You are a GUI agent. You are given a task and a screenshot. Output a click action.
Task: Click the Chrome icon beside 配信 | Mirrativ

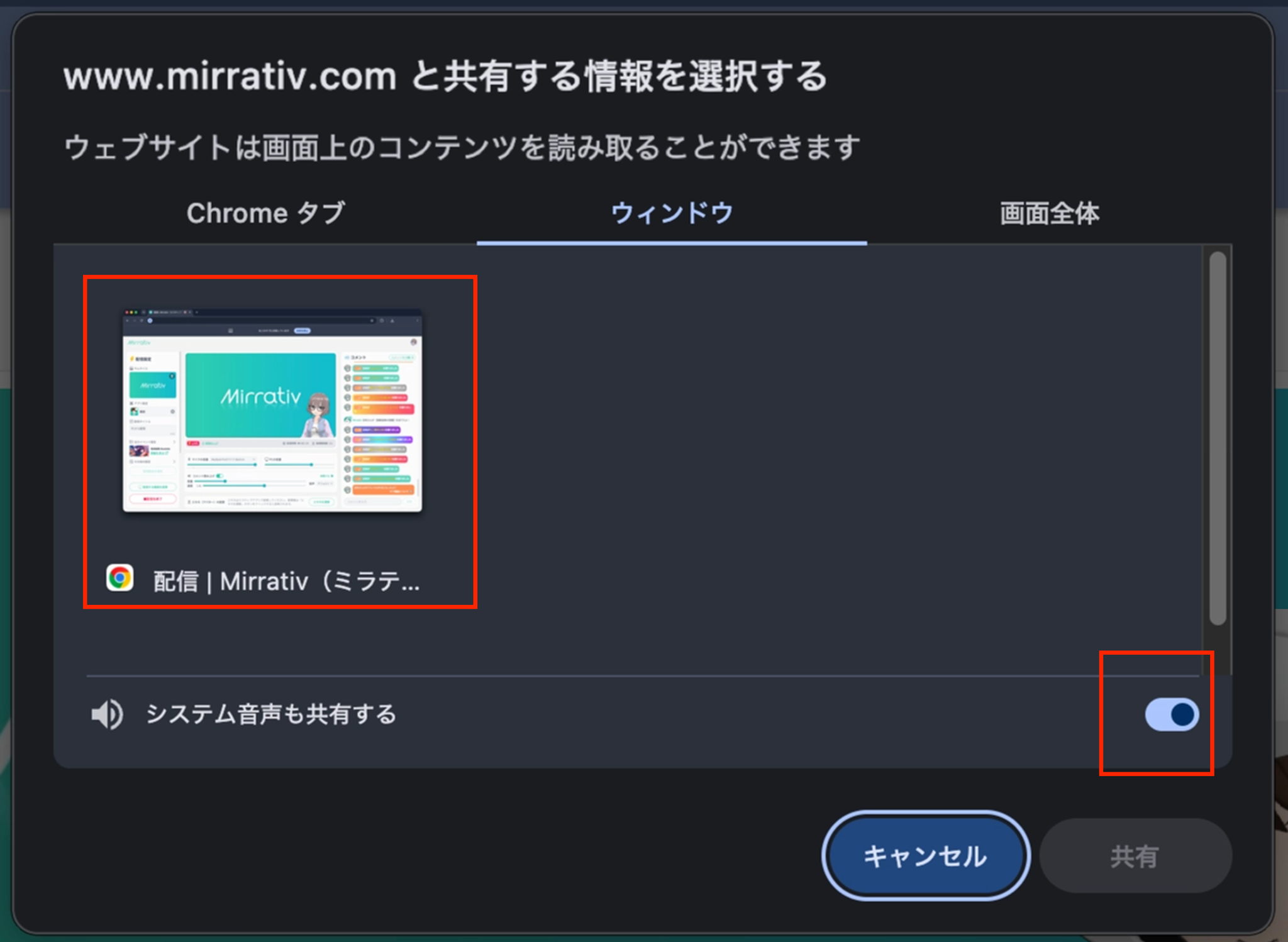(119, 578)
